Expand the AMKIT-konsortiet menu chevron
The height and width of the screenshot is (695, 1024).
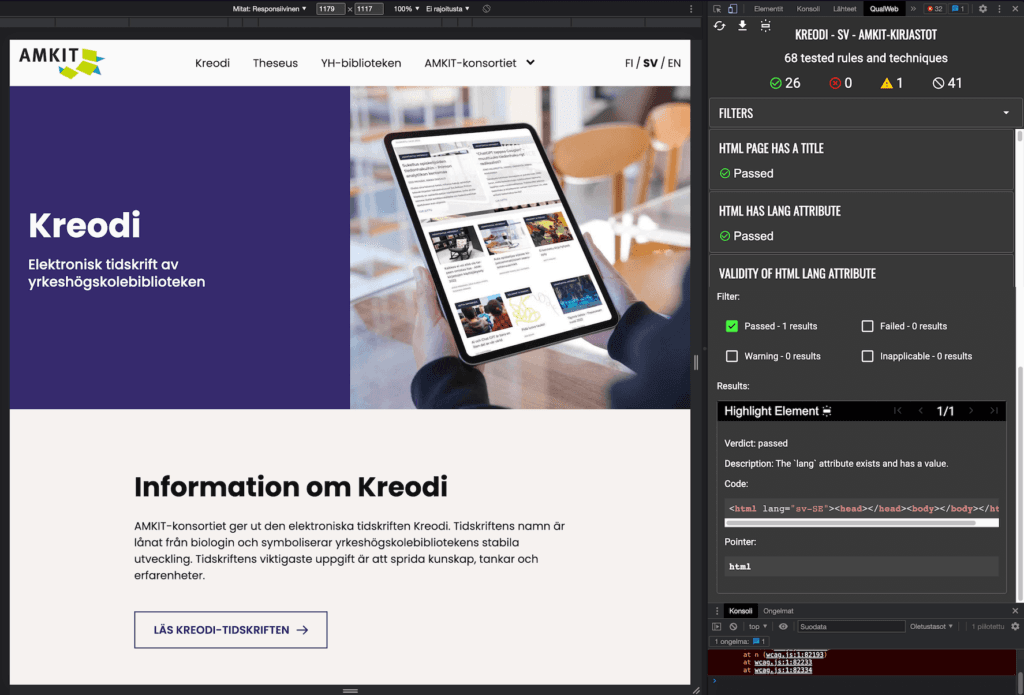(x=530, y=63)
